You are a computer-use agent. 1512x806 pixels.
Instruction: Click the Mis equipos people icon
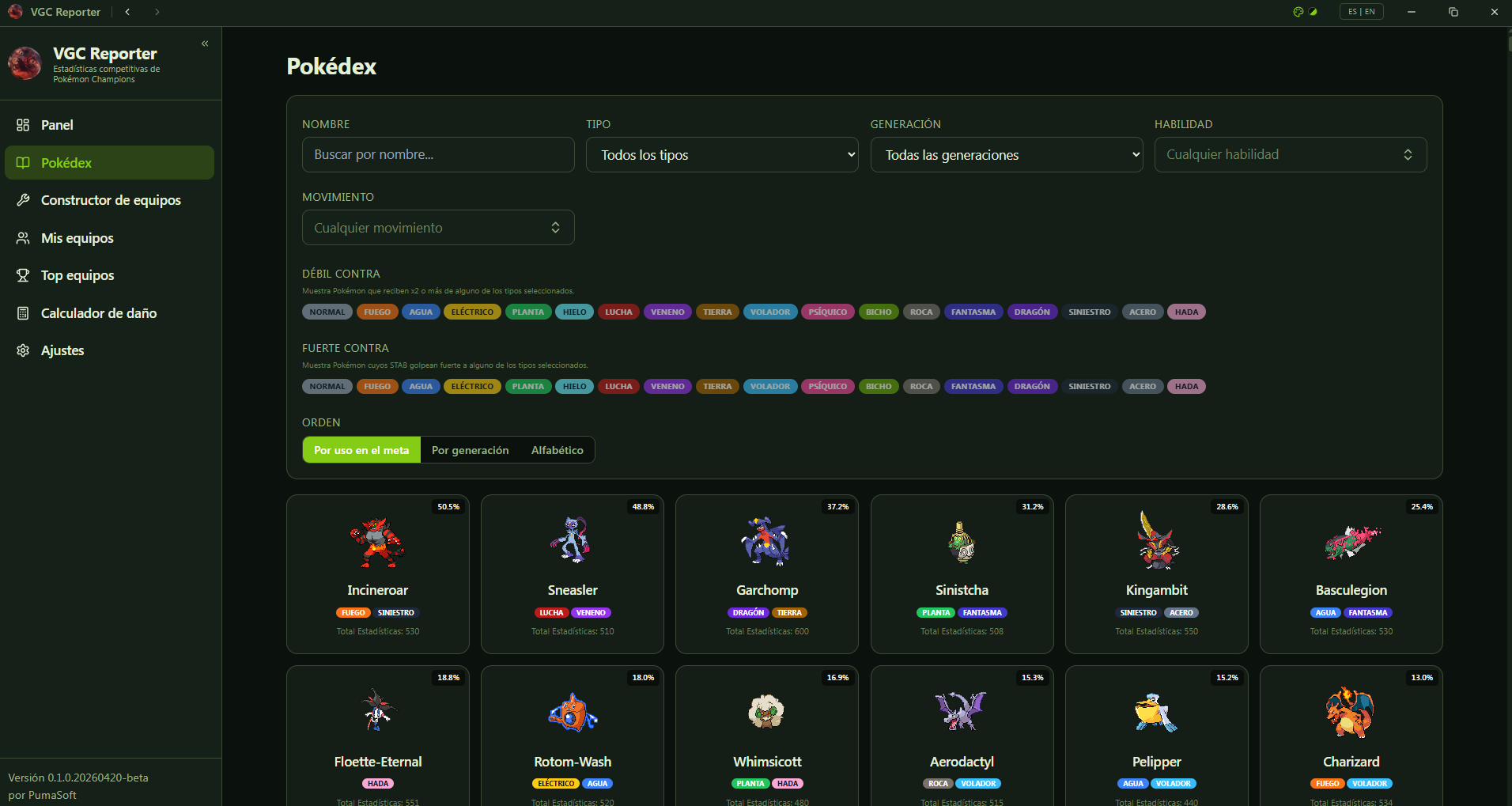tap(23, 238)
